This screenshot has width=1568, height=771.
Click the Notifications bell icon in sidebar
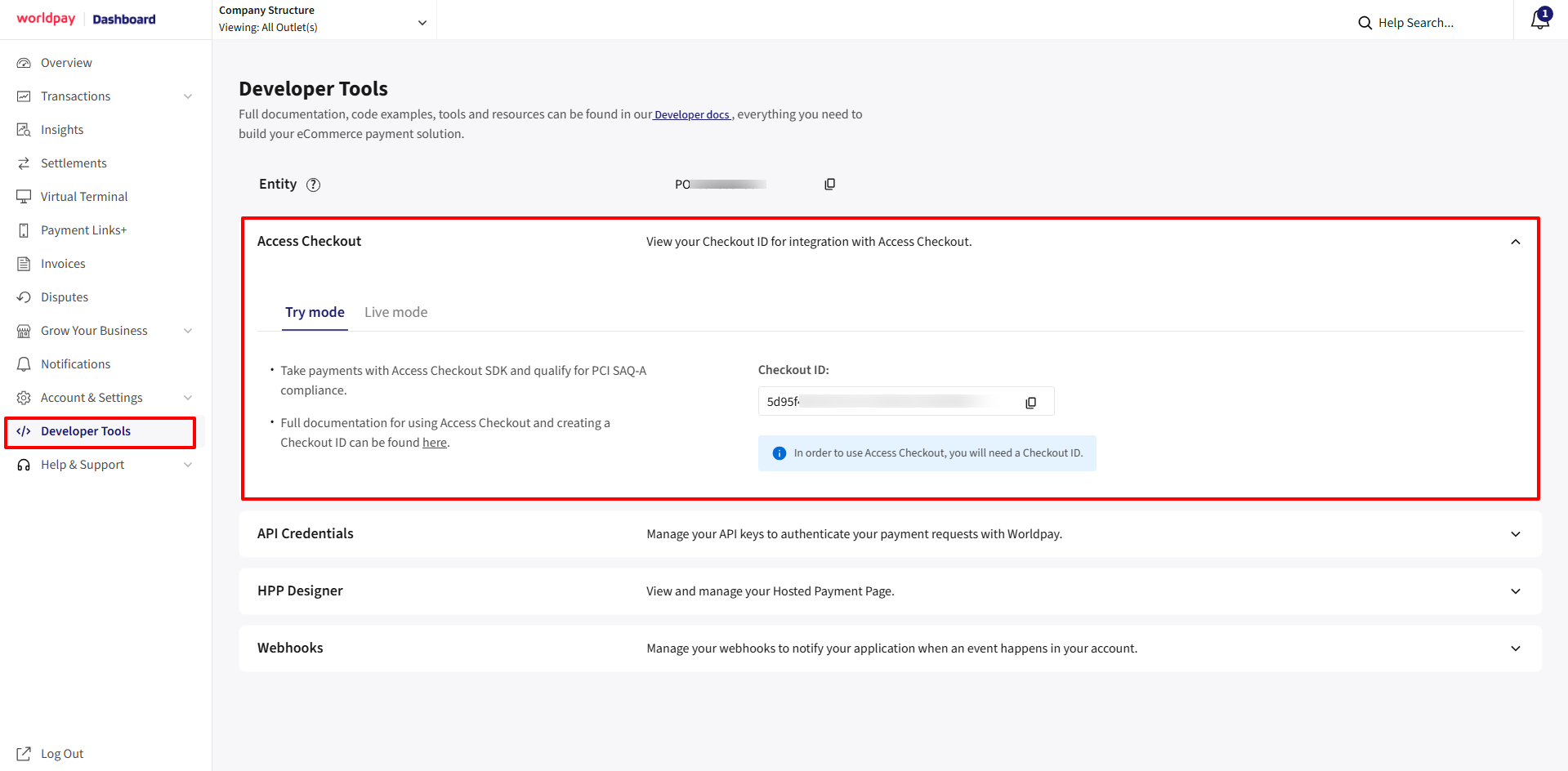pos(24,364)
